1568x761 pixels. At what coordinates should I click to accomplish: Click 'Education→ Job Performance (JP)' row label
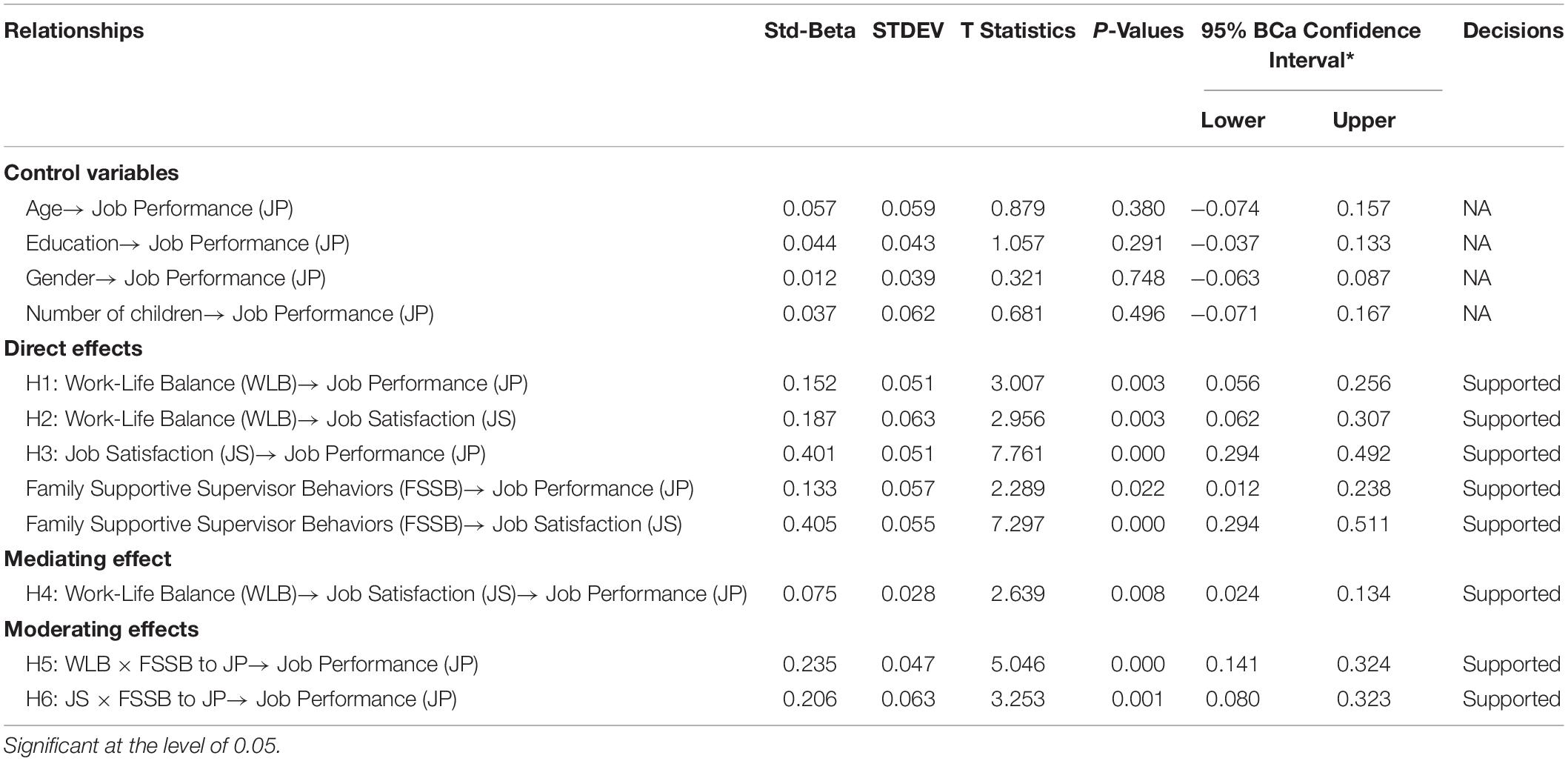(x=187, y=244)
